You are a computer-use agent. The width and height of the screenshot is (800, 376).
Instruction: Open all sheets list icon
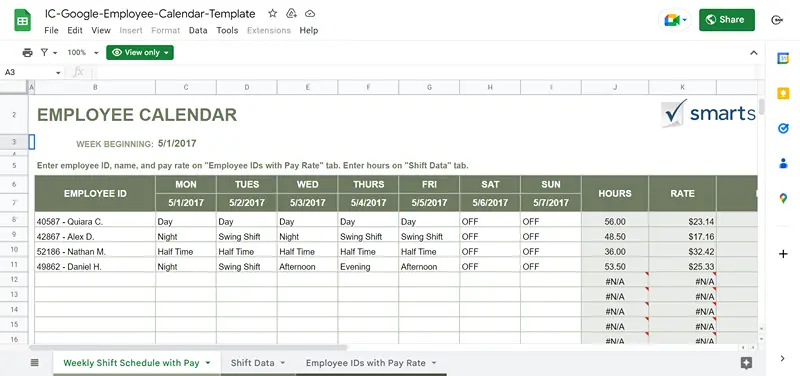pos(34,363)
